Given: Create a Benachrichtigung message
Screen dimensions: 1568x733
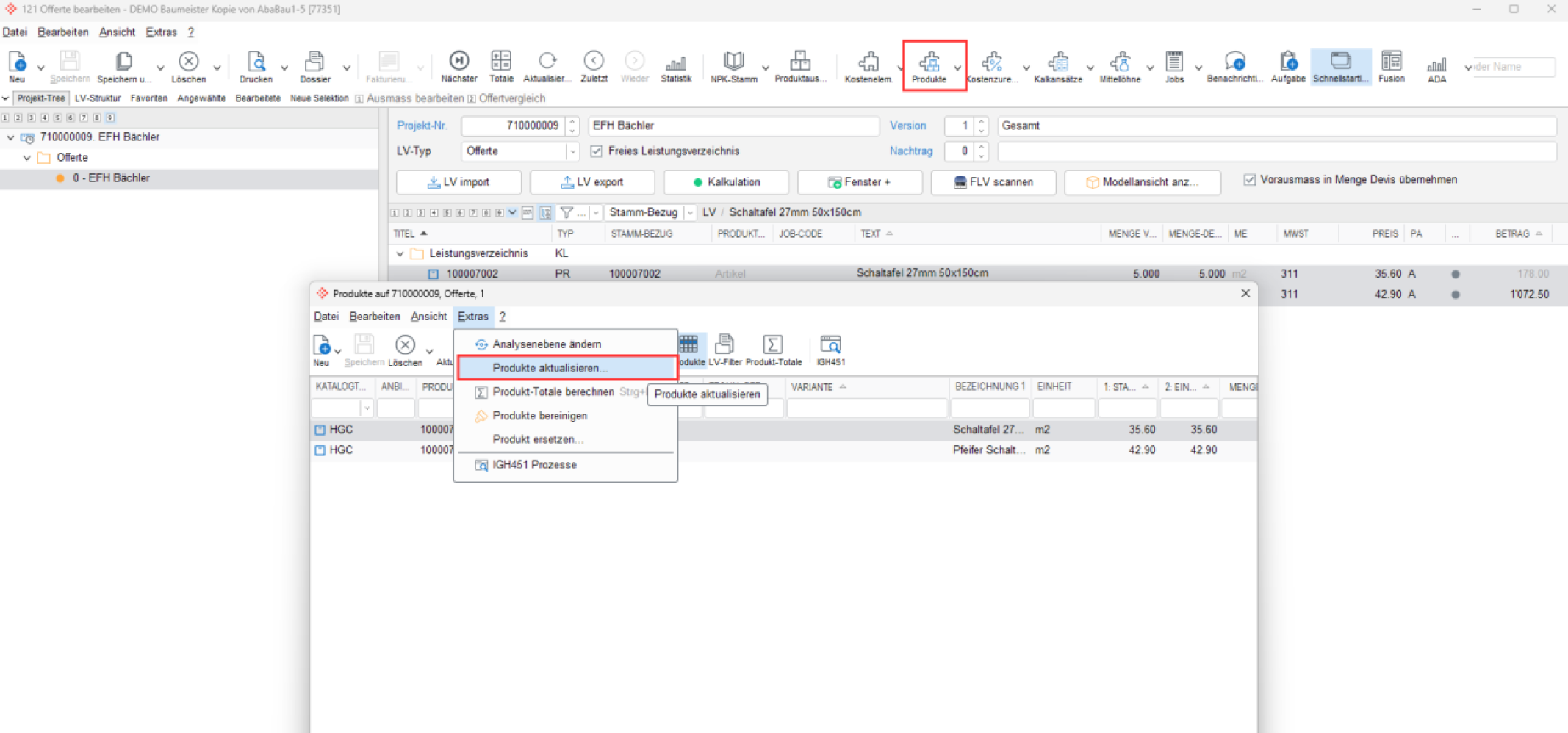Looking at the screenshot, I should 1234,61.
